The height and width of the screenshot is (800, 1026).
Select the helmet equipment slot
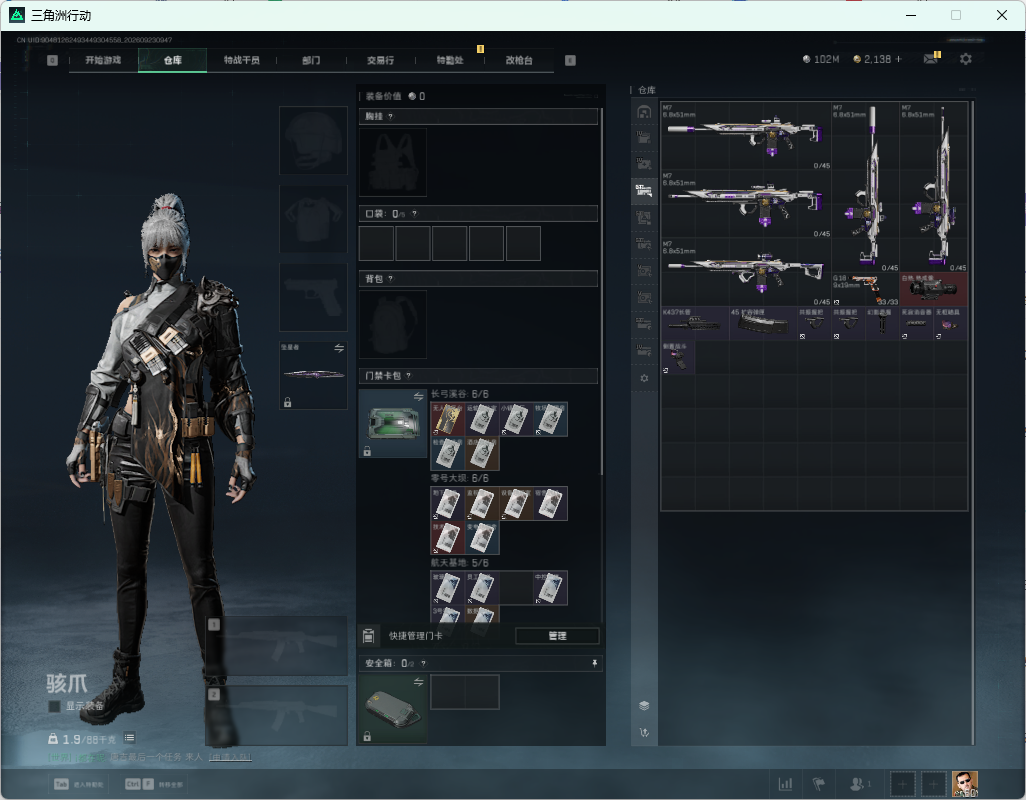click(x=313, y=141)
